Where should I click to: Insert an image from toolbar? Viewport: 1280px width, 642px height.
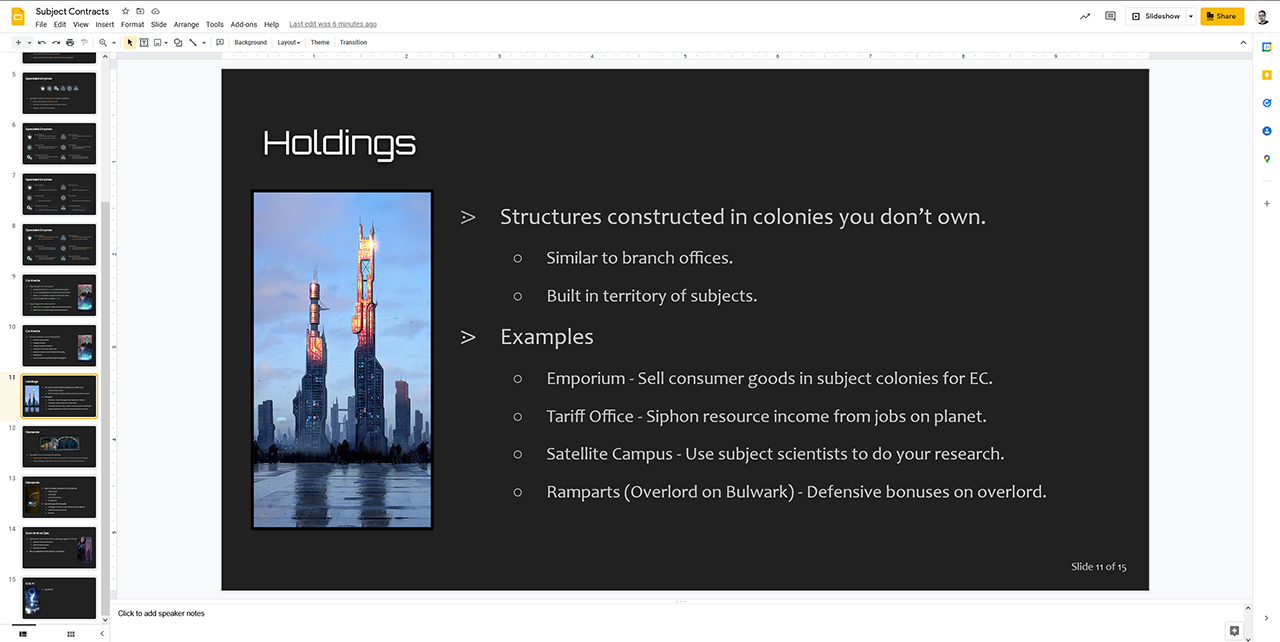point(158,42)
